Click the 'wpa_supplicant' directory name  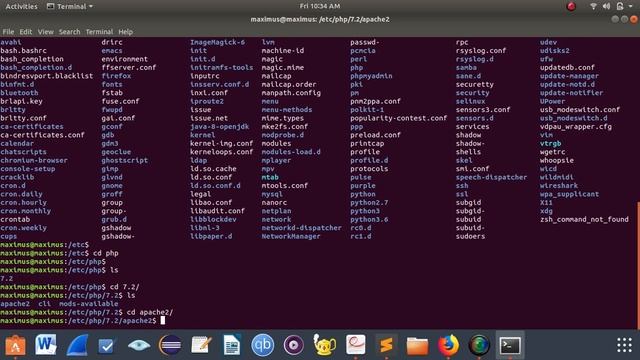(x=569, y=194)
